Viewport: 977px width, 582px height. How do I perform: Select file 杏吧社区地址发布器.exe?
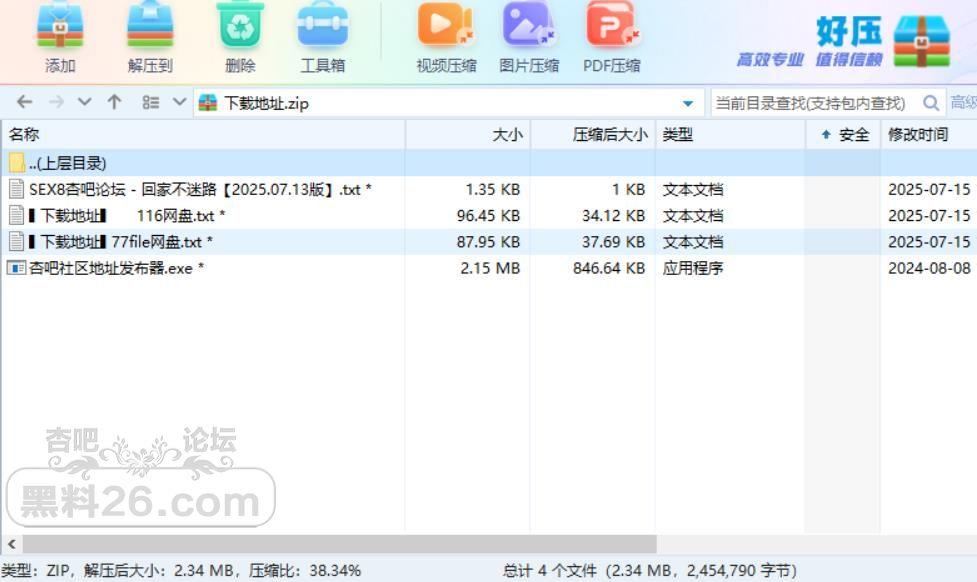(488, 268)
